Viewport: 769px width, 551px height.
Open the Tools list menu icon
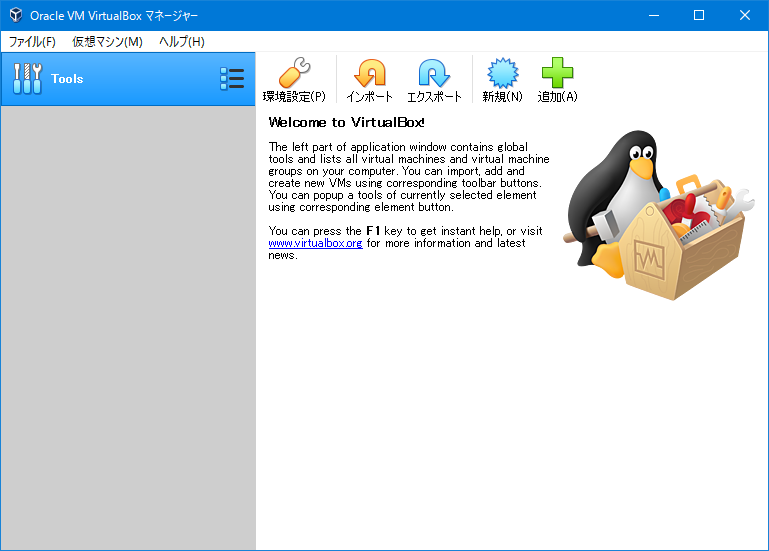232,79
